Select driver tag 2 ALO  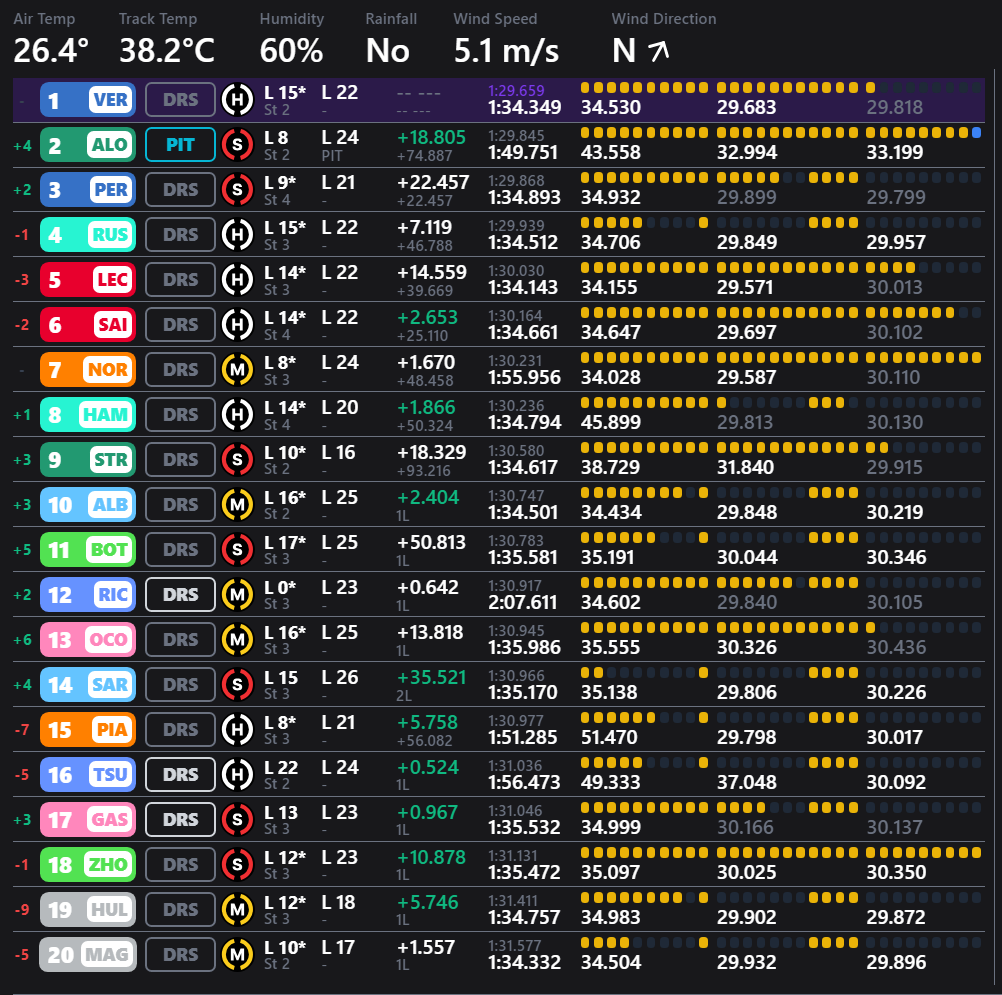[88, 144]
